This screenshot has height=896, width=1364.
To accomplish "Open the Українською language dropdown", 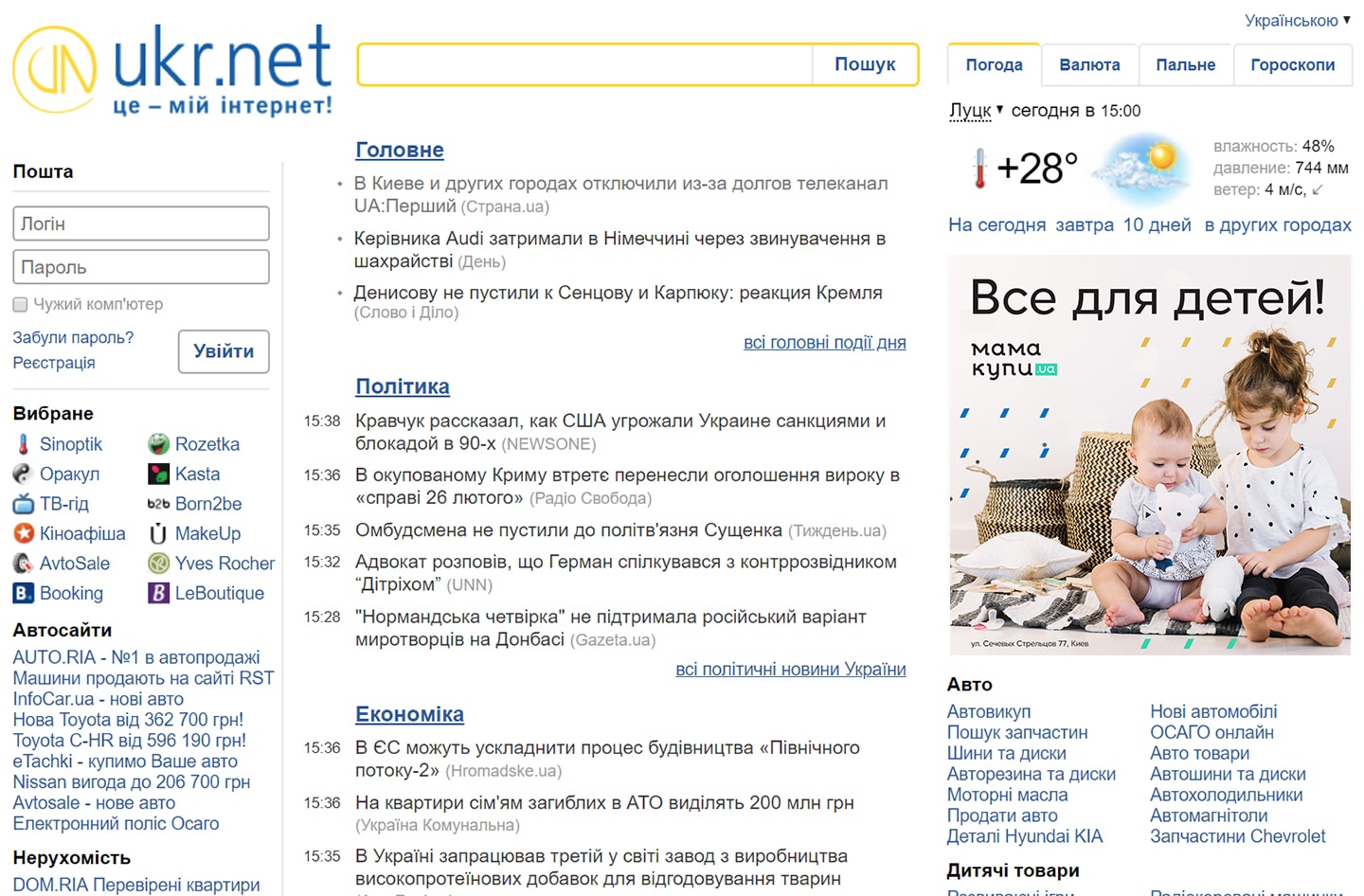I will (1297, 20).
